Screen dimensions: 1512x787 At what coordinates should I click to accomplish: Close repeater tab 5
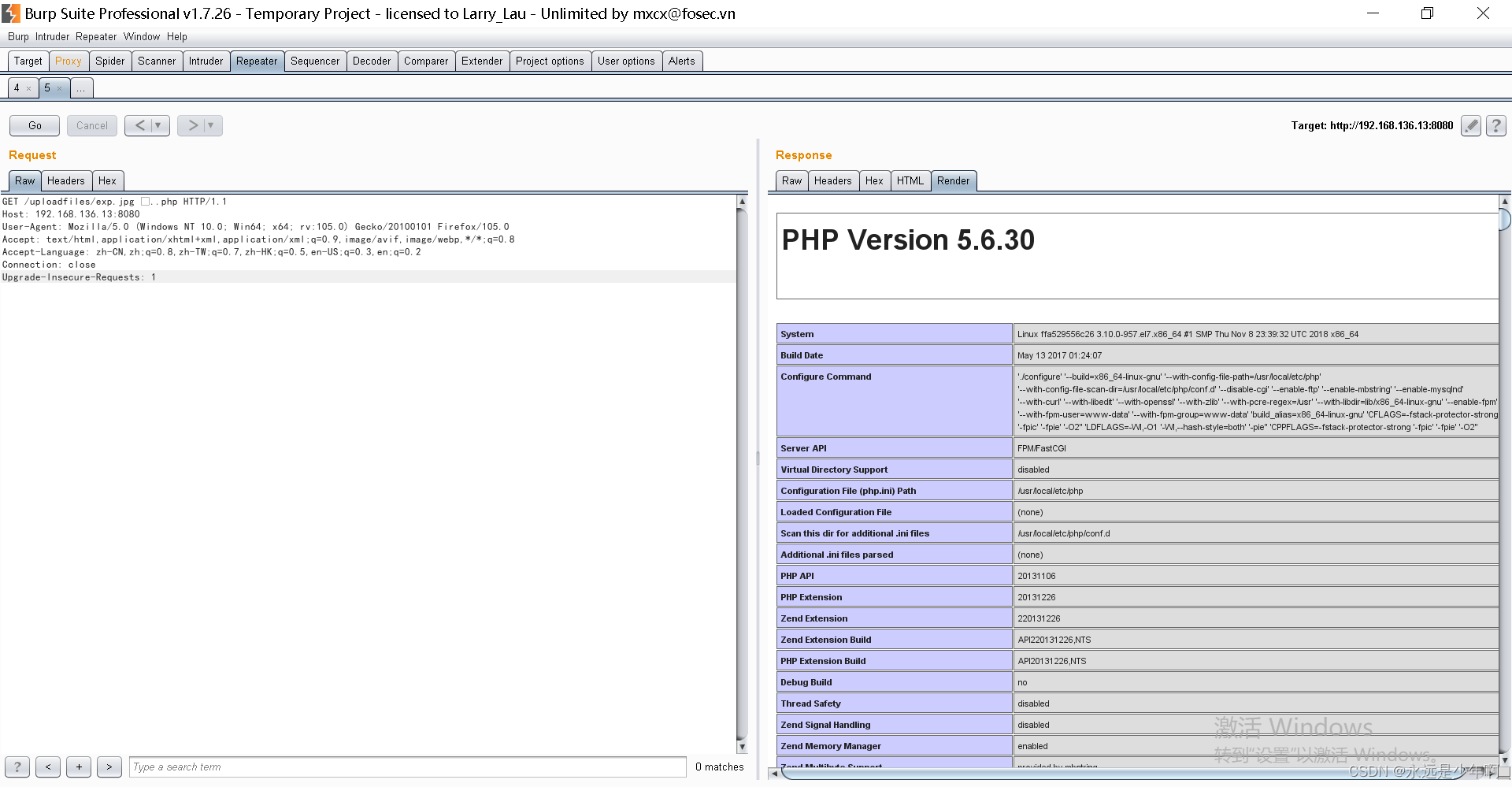60,88
